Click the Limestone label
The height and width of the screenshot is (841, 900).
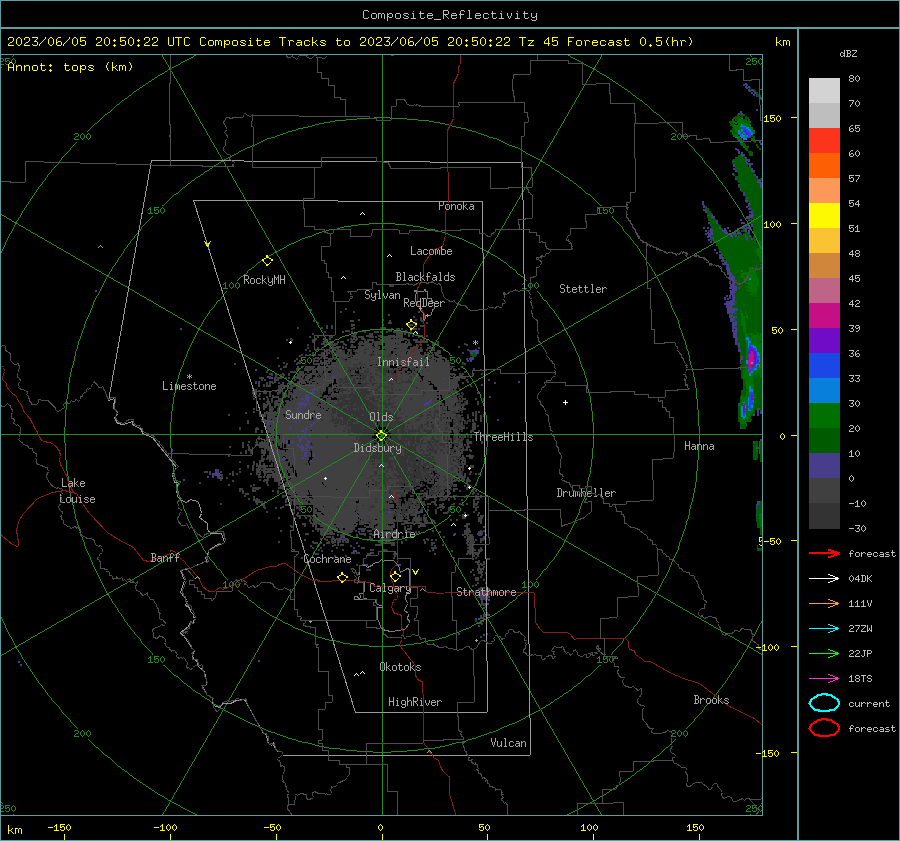[189, 386]
